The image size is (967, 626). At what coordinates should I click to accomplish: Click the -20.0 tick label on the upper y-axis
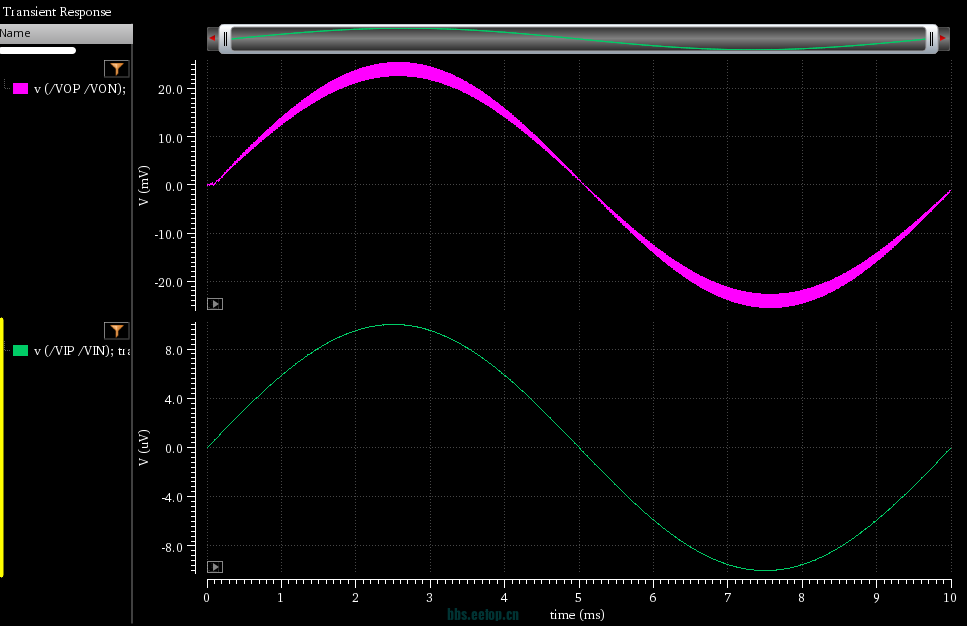tap(168, 282)
